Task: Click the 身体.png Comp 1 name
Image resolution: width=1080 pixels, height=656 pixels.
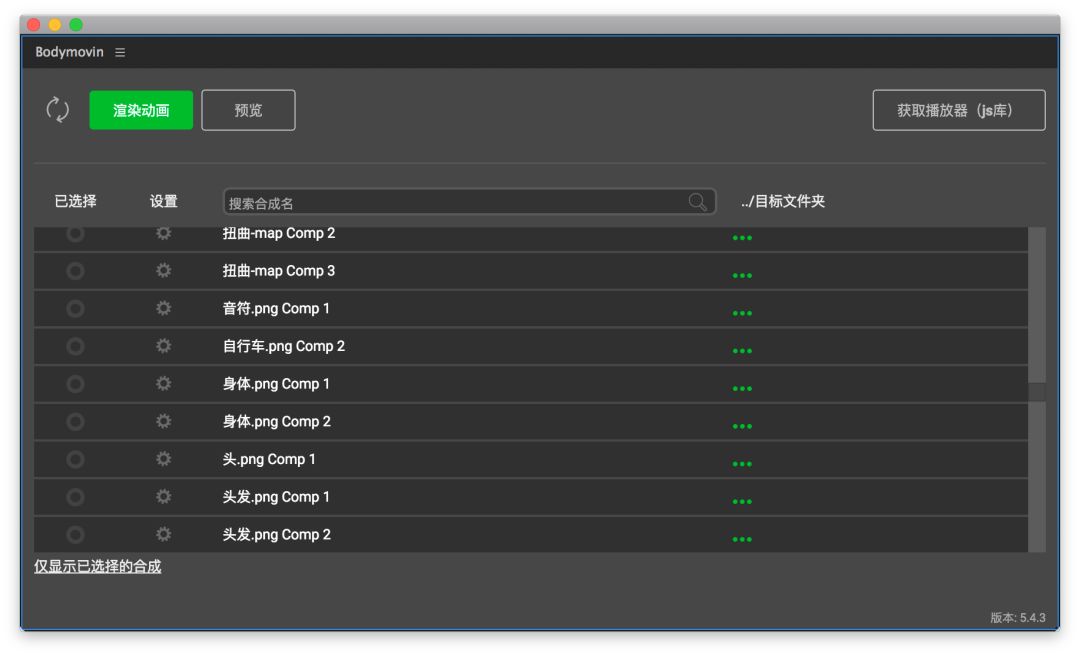Action: point(276,384)
